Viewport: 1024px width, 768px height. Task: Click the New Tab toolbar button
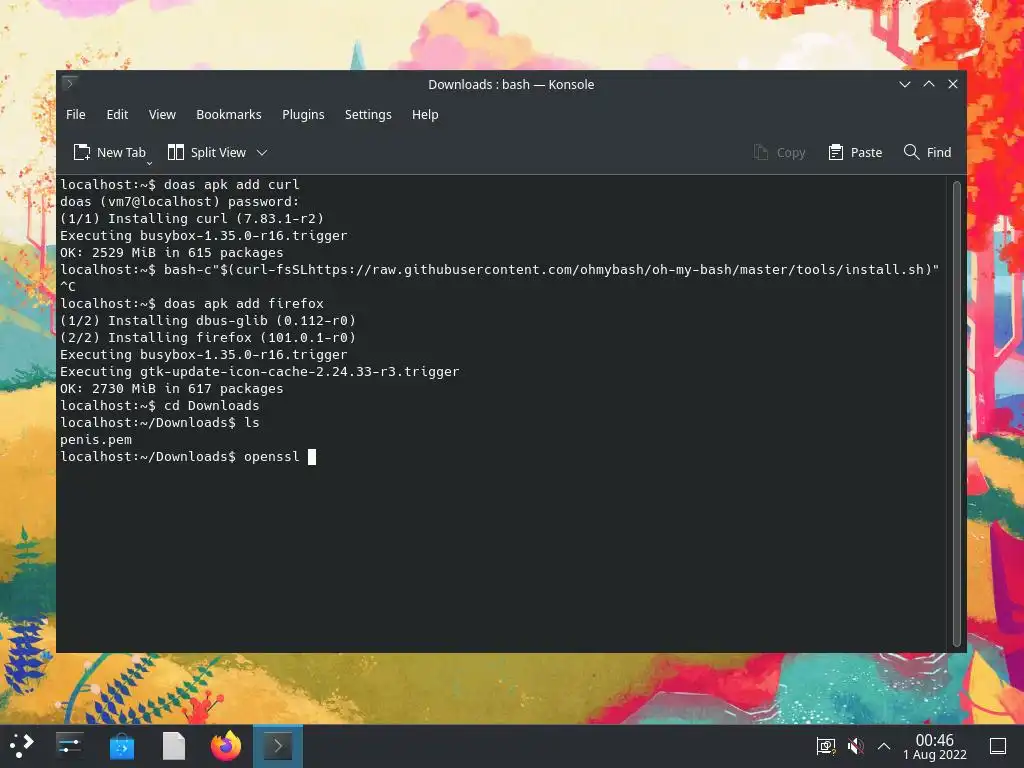110,152
